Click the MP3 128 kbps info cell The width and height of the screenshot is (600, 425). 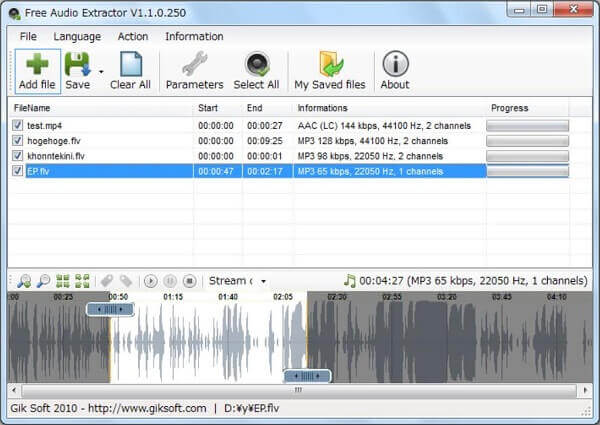(373, 141)
